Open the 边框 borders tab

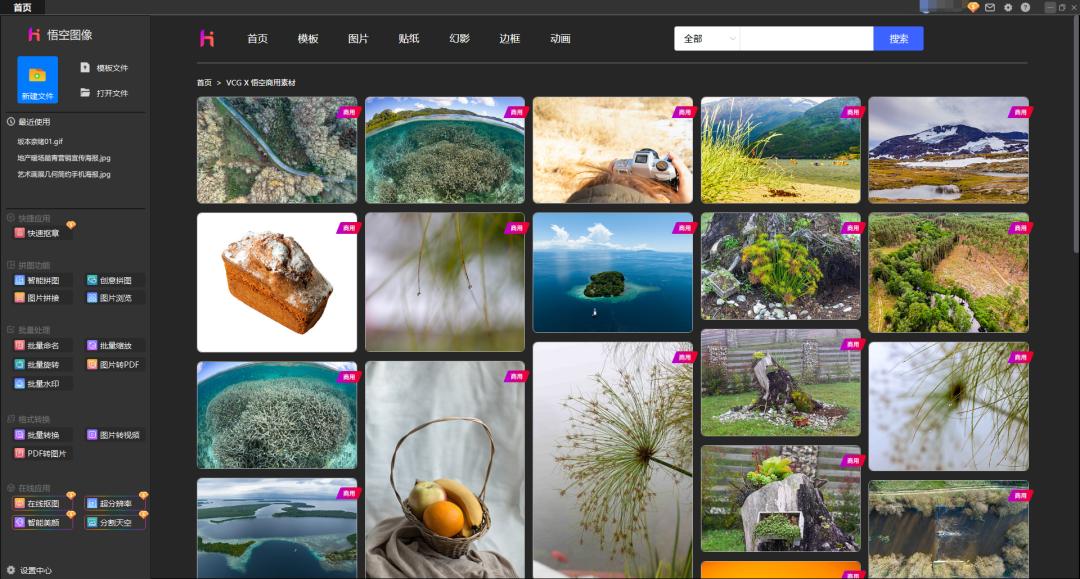point(509,39)
